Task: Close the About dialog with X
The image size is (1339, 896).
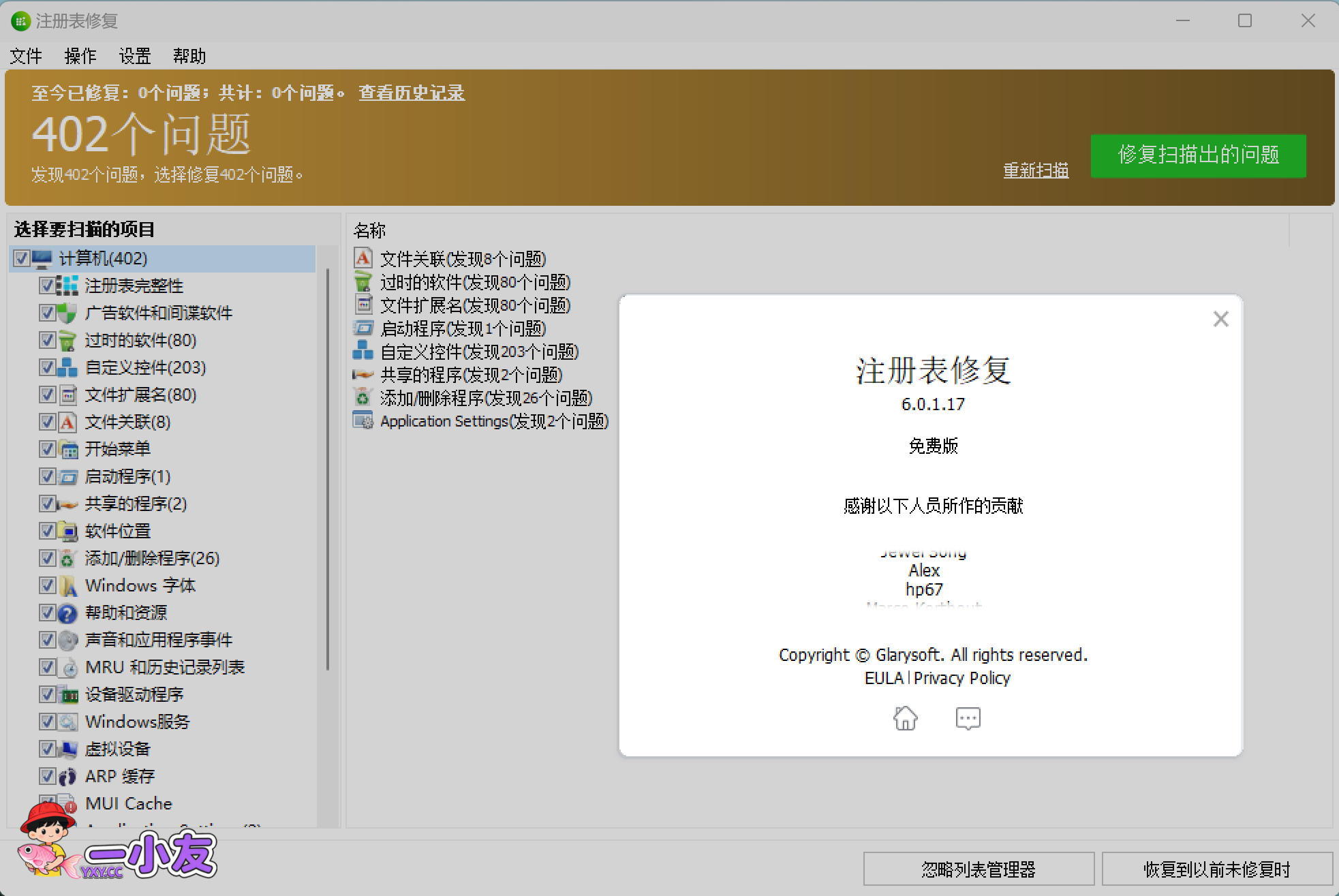Action: coord(1220,319)
